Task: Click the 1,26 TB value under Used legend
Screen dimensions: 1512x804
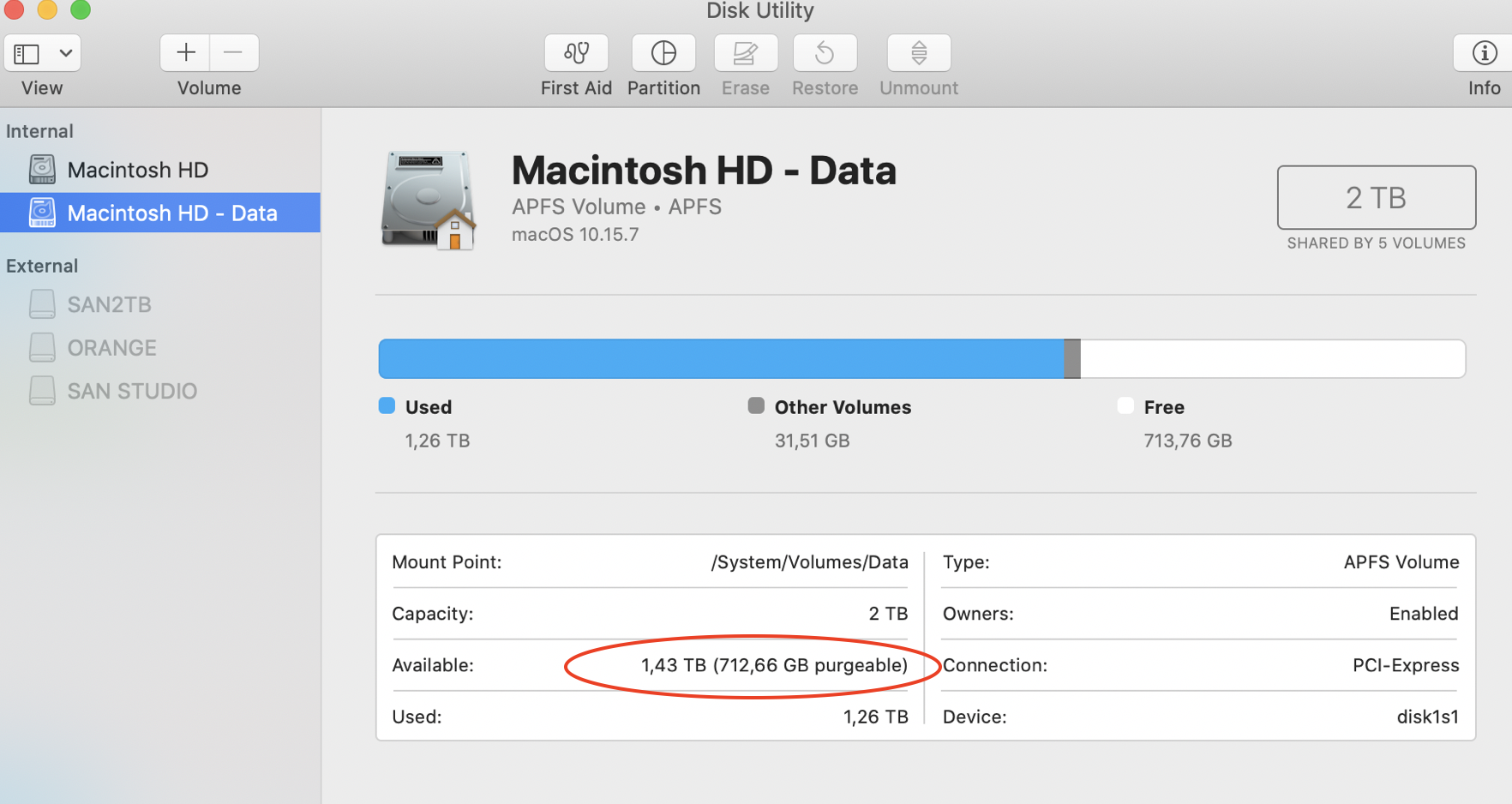Action: [437, 441]
